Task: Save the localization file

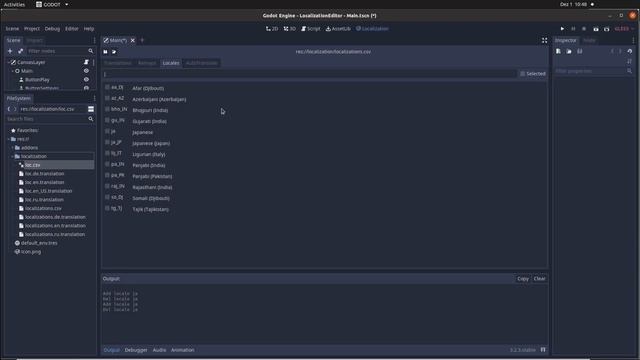Action: [105, 52]
